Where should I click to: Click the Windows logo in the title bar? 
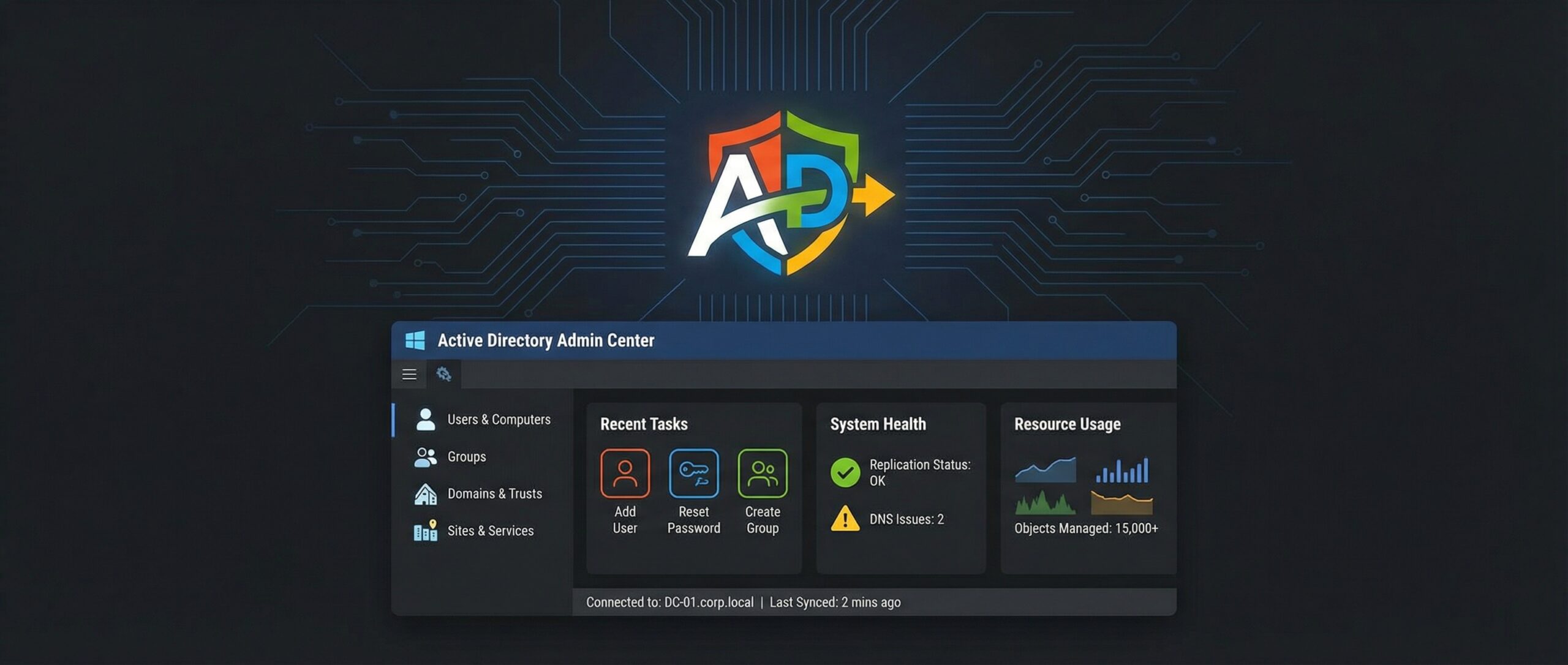coord(417,341)
